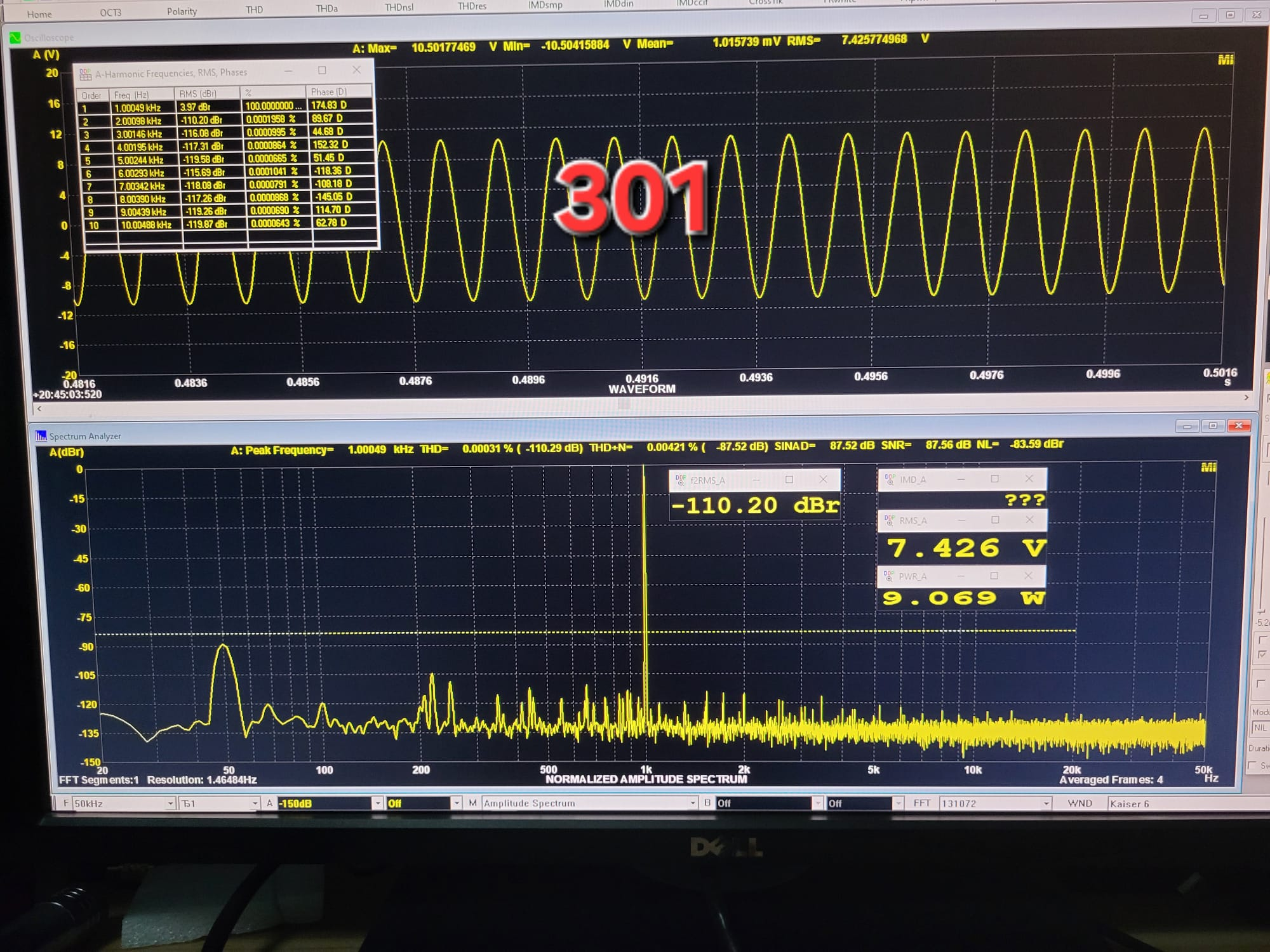Viewport: 1270px width, 952px height.
Task: Click the RMS_A viewer title icon
Action: tap(890, 520)
